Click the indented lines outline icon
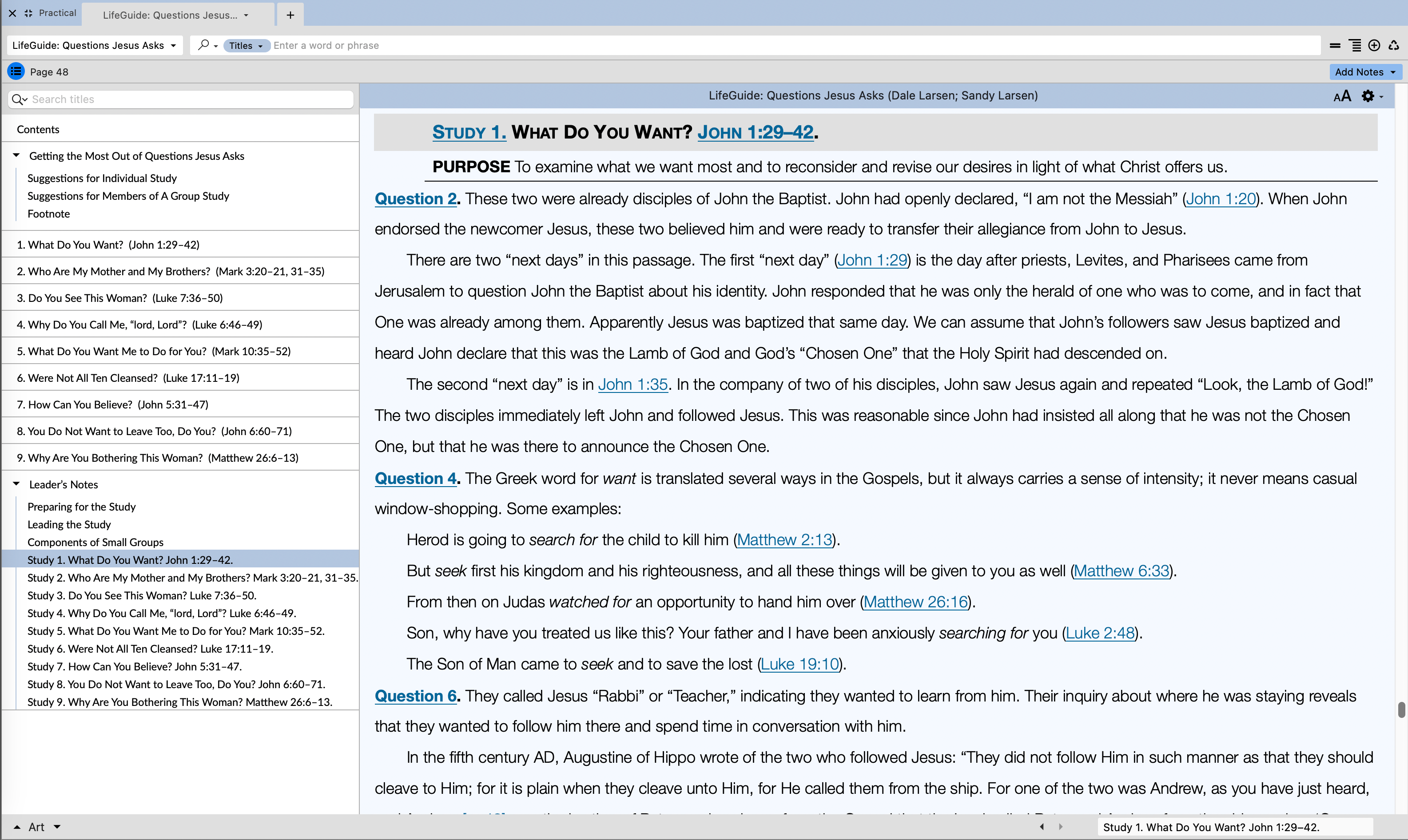The height and width of the screenshot is (840, 1408). (1355, 45)
